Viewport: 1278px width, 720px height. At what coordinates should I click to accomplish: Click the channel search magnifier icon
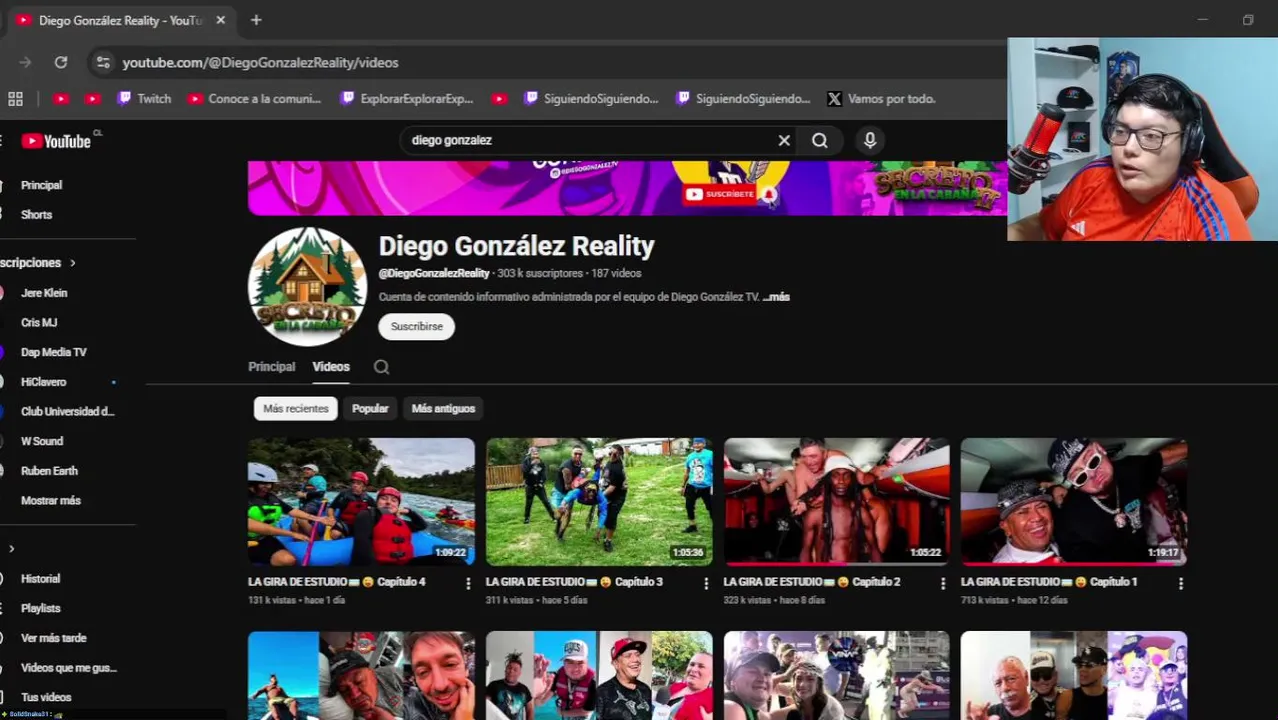click(381, 367)
